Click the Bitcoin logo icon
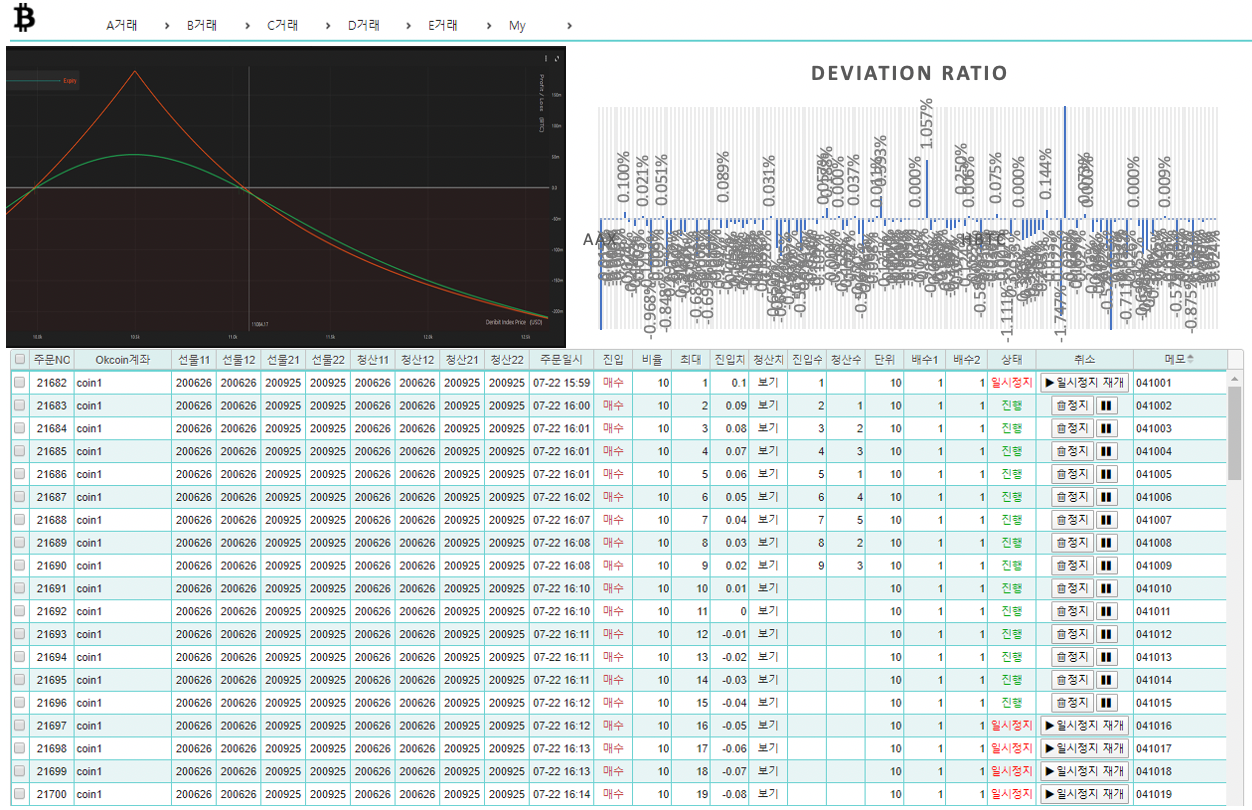 click(23, 18)
